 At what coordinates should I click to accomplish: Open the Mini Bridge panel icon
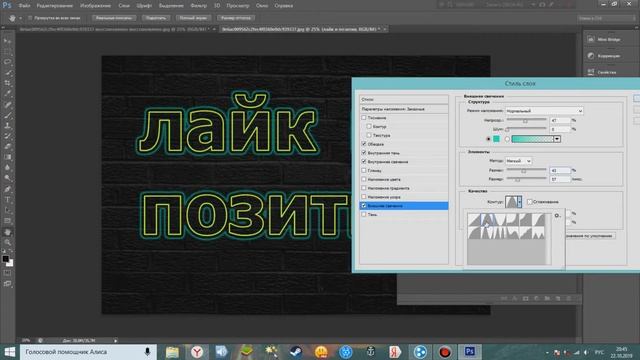click(591, 39)
